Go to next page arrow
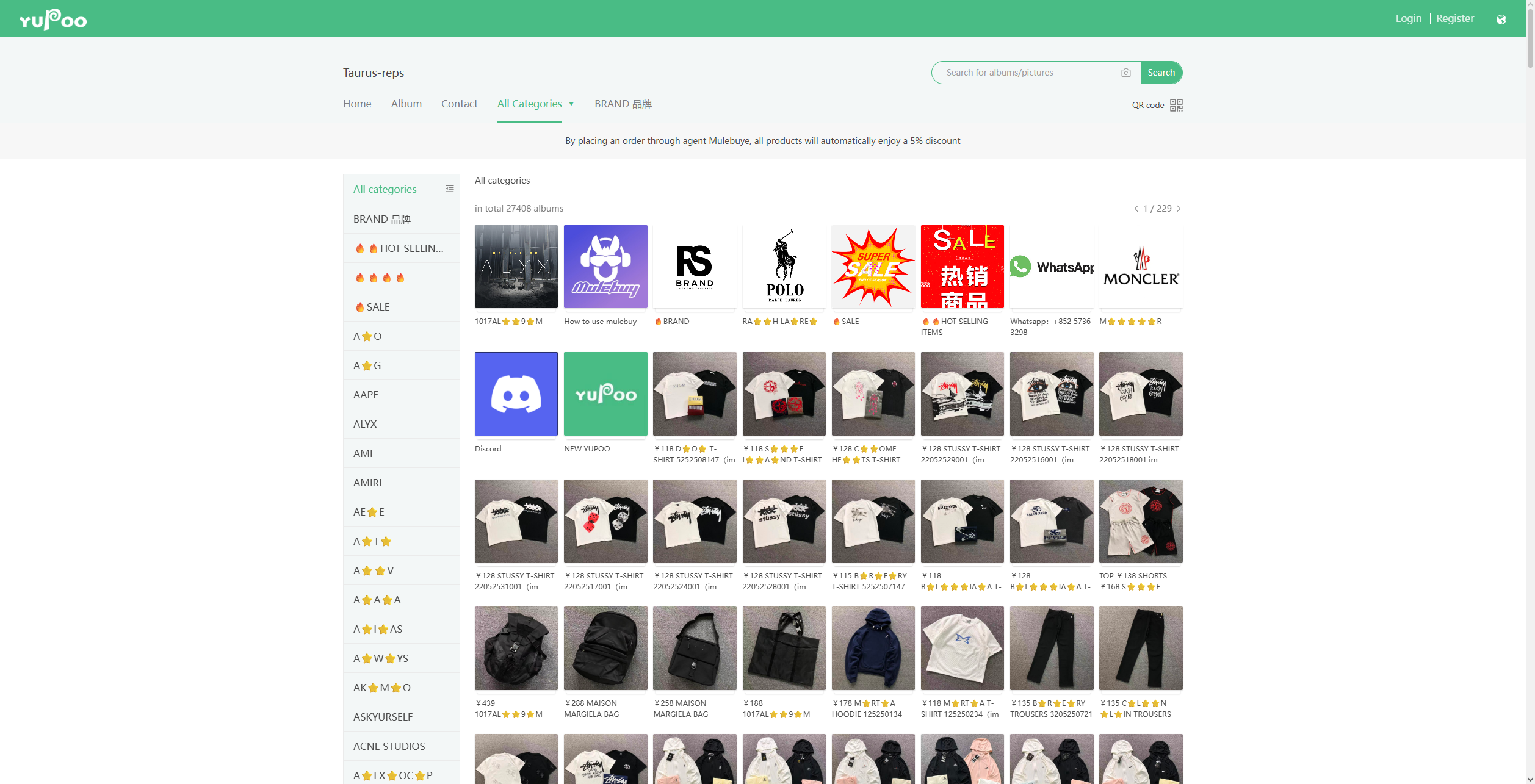Image resolution: width=1535 pixels, height=784 pixels. point(1179,209)
